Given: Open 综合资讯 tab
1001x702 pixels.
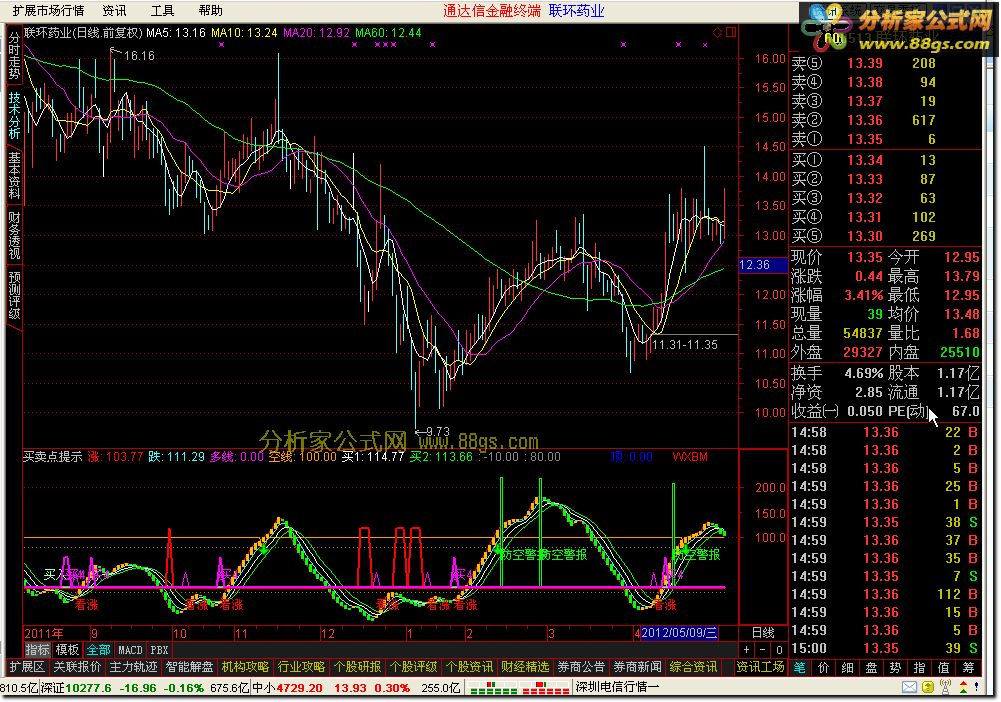Looking at the screenshot, I should point(693,667).
